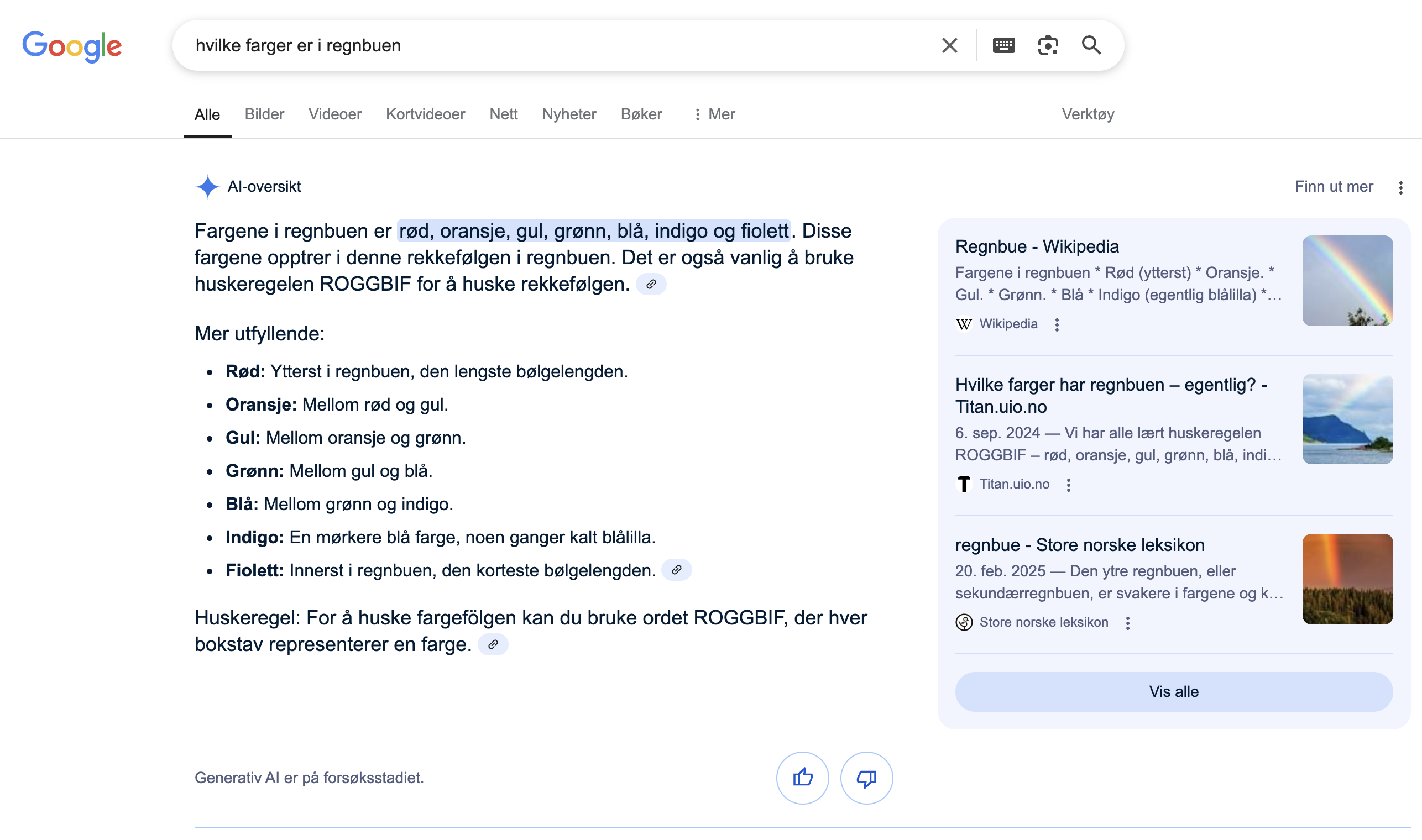
Task: Open three-dot menu beside Store norske leksikon
Action: tap(1127, 623)
